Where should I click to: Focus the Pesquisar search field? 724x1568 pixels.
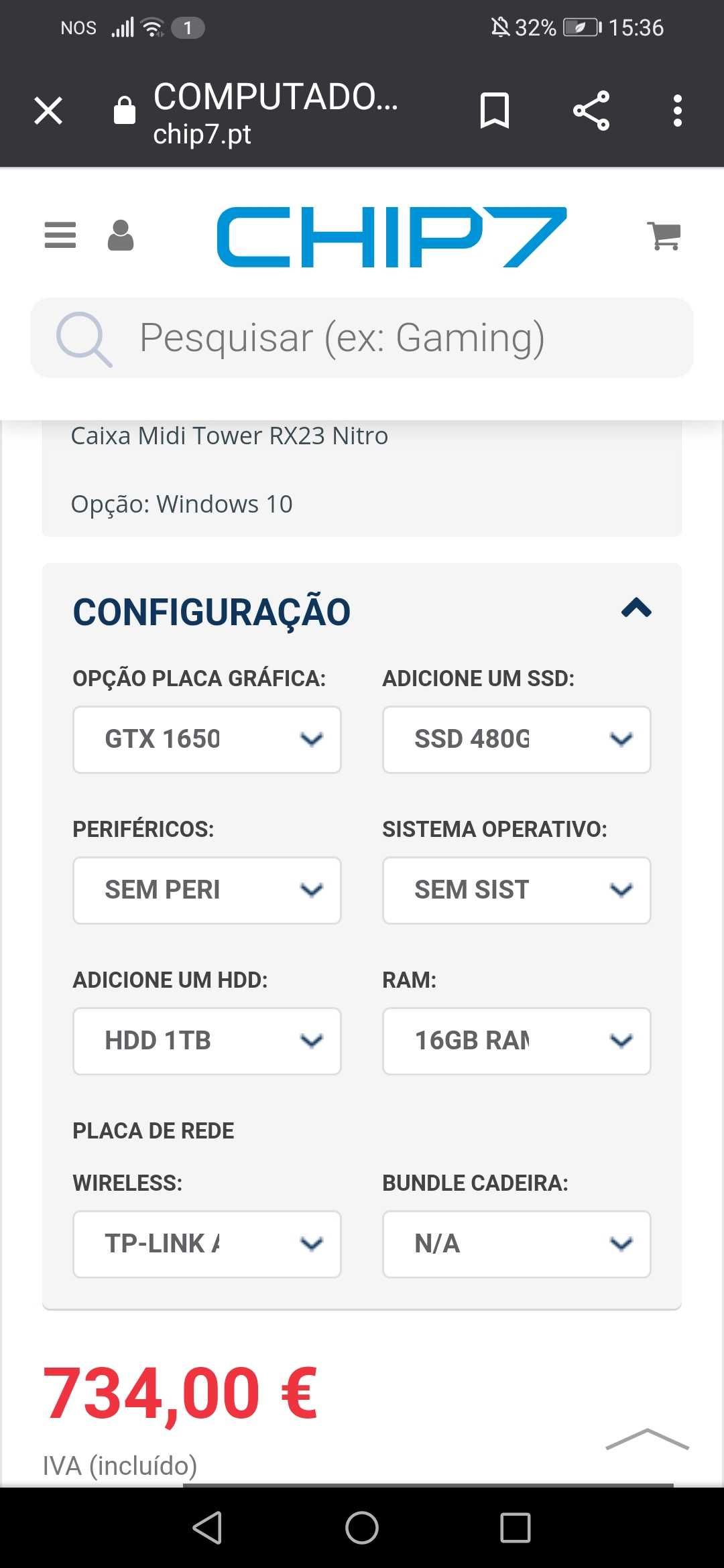[x=362, y=338]
